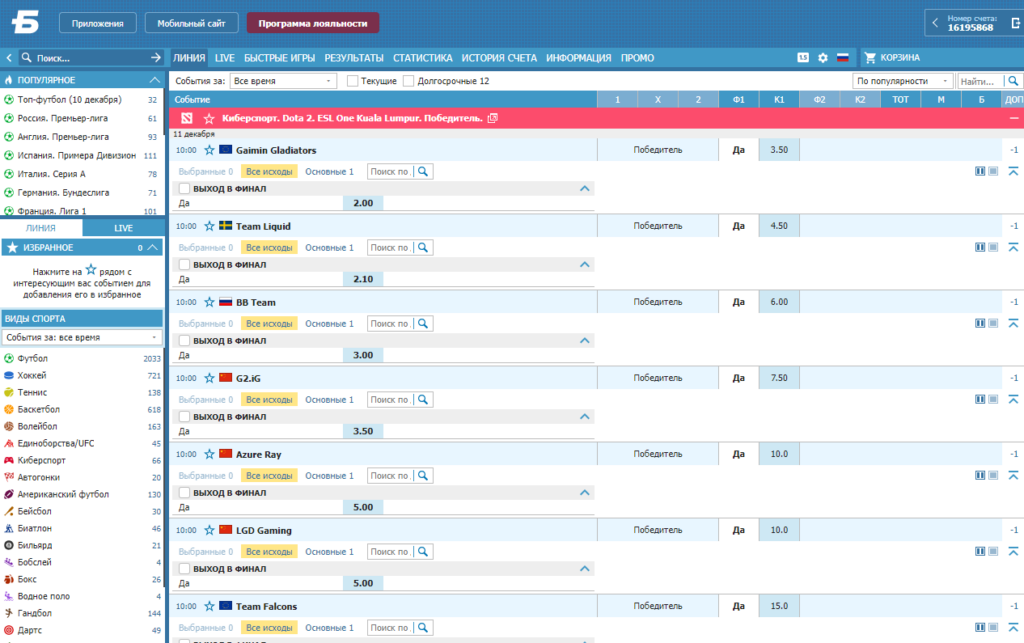1024x643 pixels.
Task: Open tournament in new window icon
Action: click(x=493, y=118)
